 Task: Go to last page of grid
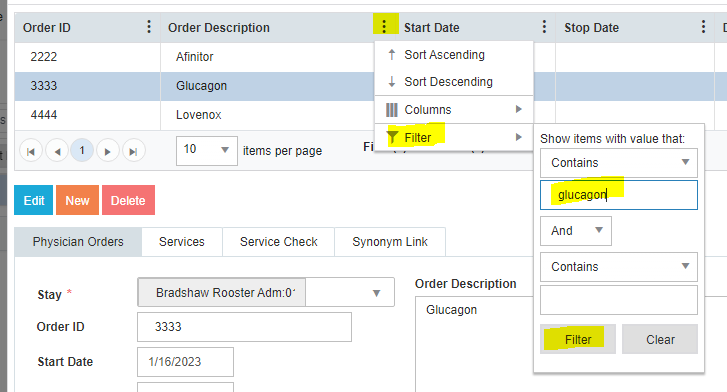point(134,151)
